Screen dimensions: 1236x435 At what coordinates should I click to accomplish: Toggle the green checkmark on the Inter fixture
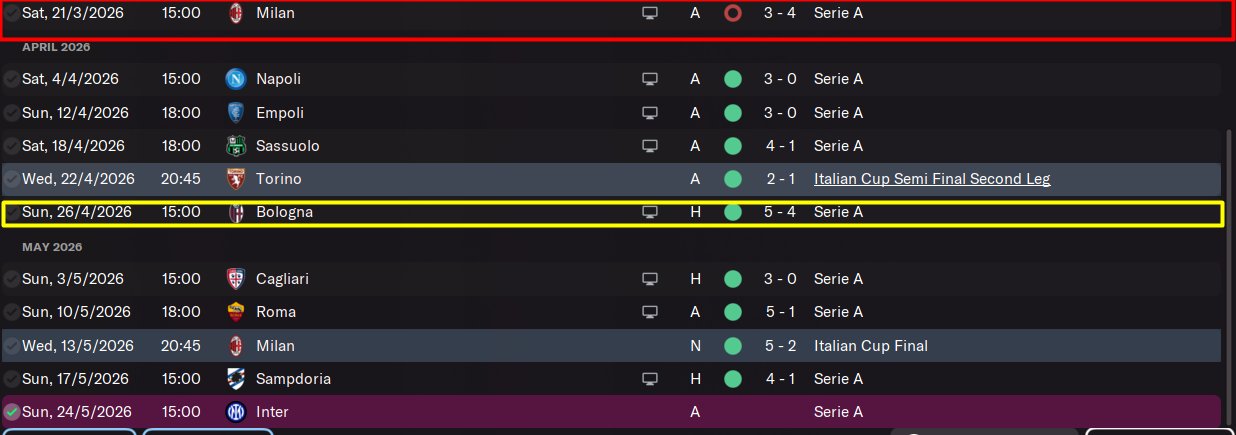(x=12, y=412)
